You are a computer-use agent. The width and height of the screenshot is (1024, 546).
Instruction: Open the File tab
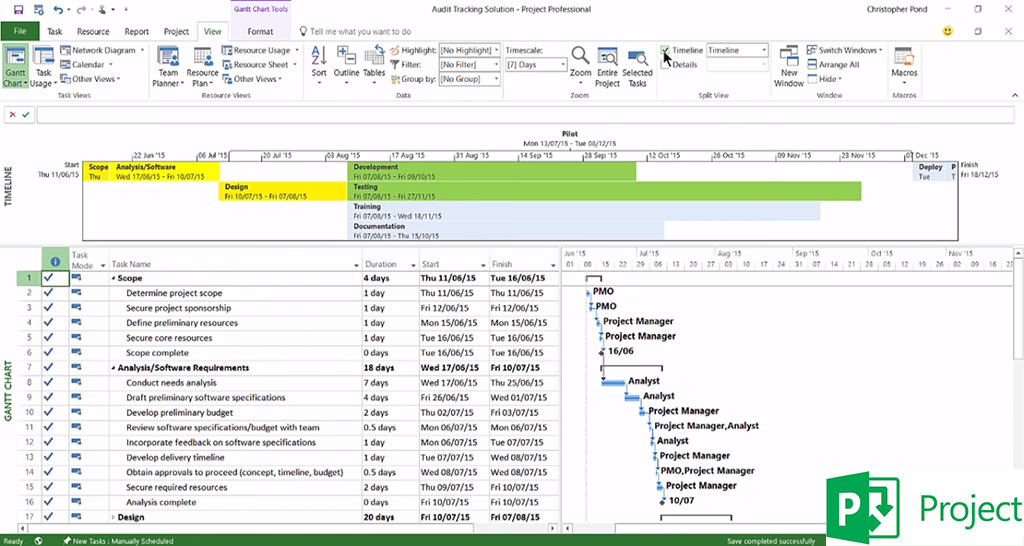(20, 31)
